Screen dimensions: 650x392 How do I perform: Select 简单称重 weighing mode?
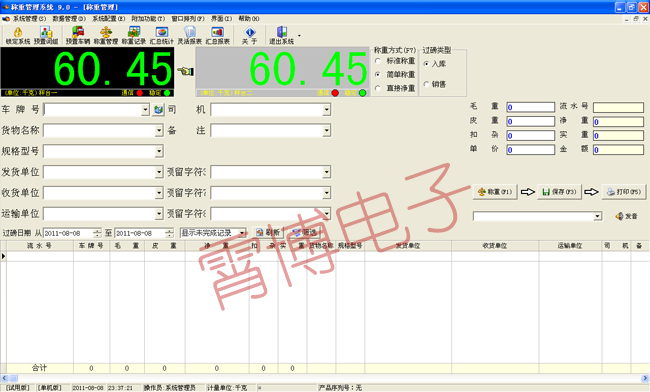(x=378, y=75)
